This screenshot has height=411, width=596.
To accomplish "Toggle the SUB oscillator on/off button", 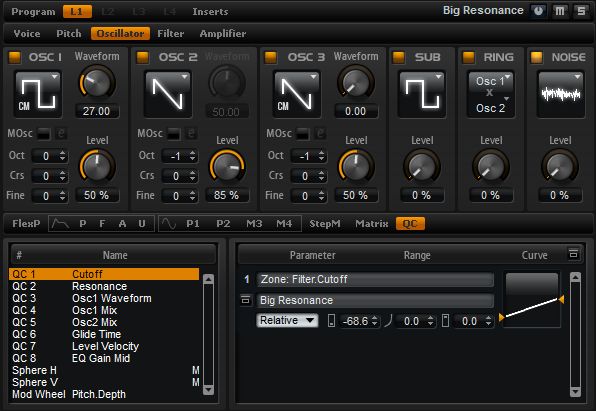I will 399,57.
